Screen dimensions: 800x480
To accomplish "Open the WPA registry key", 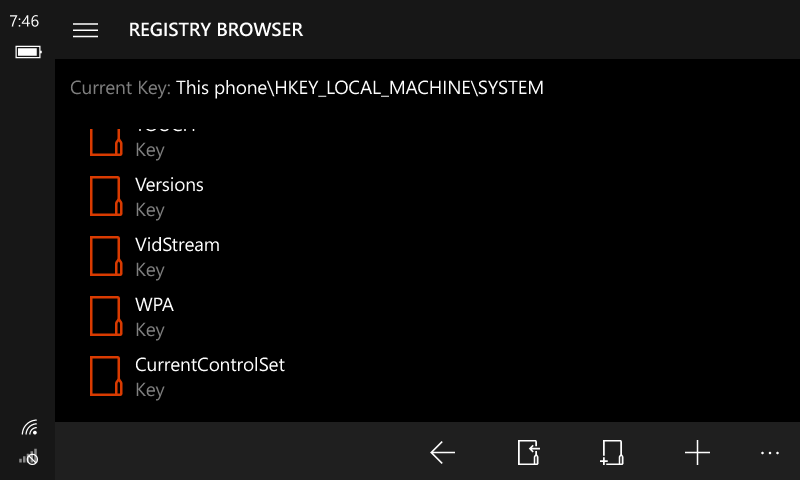I will coord(154,305).
